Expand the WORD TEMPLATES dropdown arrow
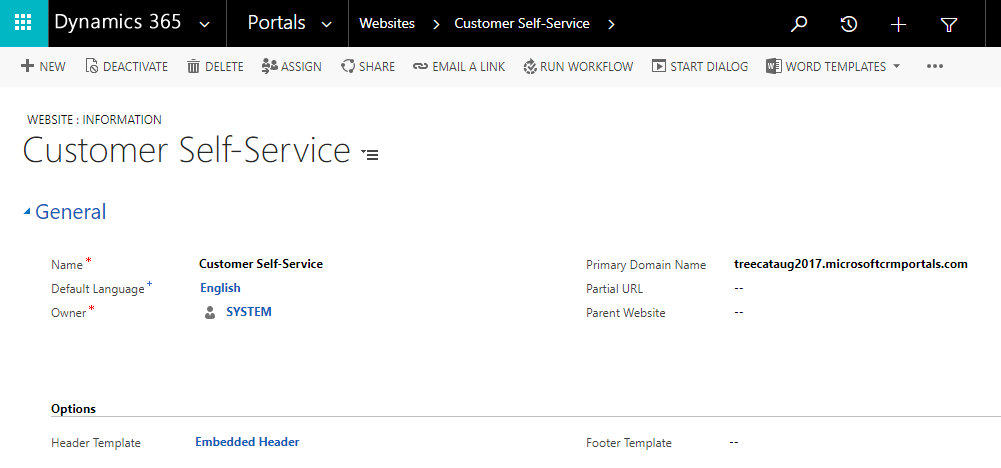Screen dimensions: 1001x468 [896, 66]
